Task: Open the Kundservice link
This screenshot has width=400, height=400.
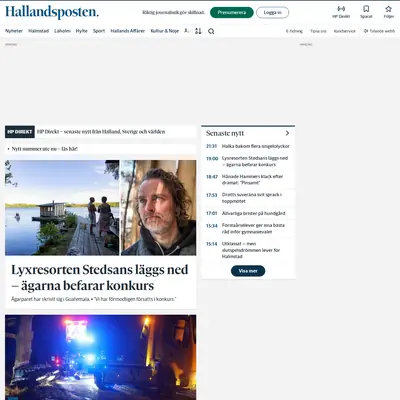Action: click(345, 31)
